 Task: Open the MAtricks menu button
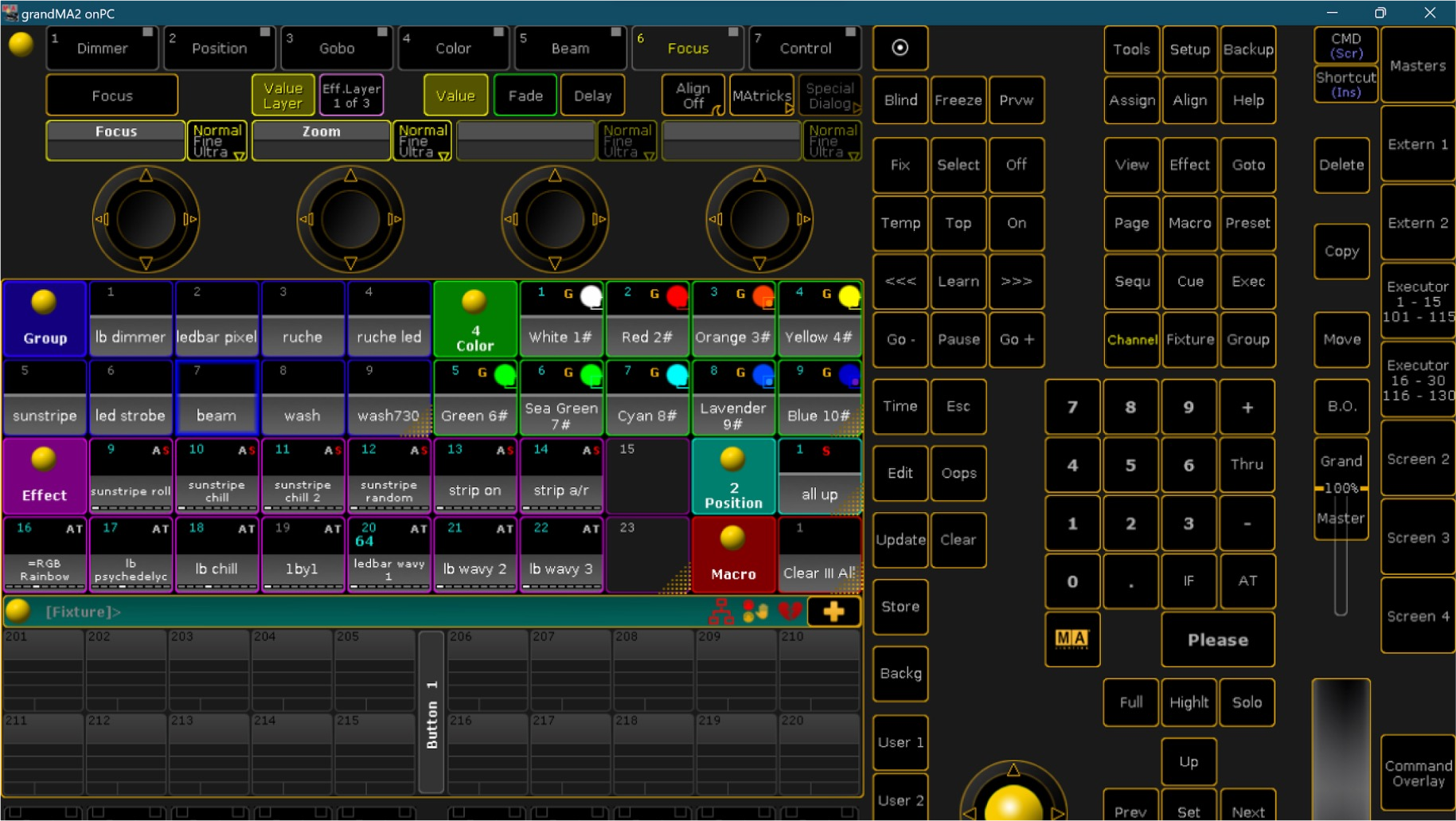coord(762,96)
